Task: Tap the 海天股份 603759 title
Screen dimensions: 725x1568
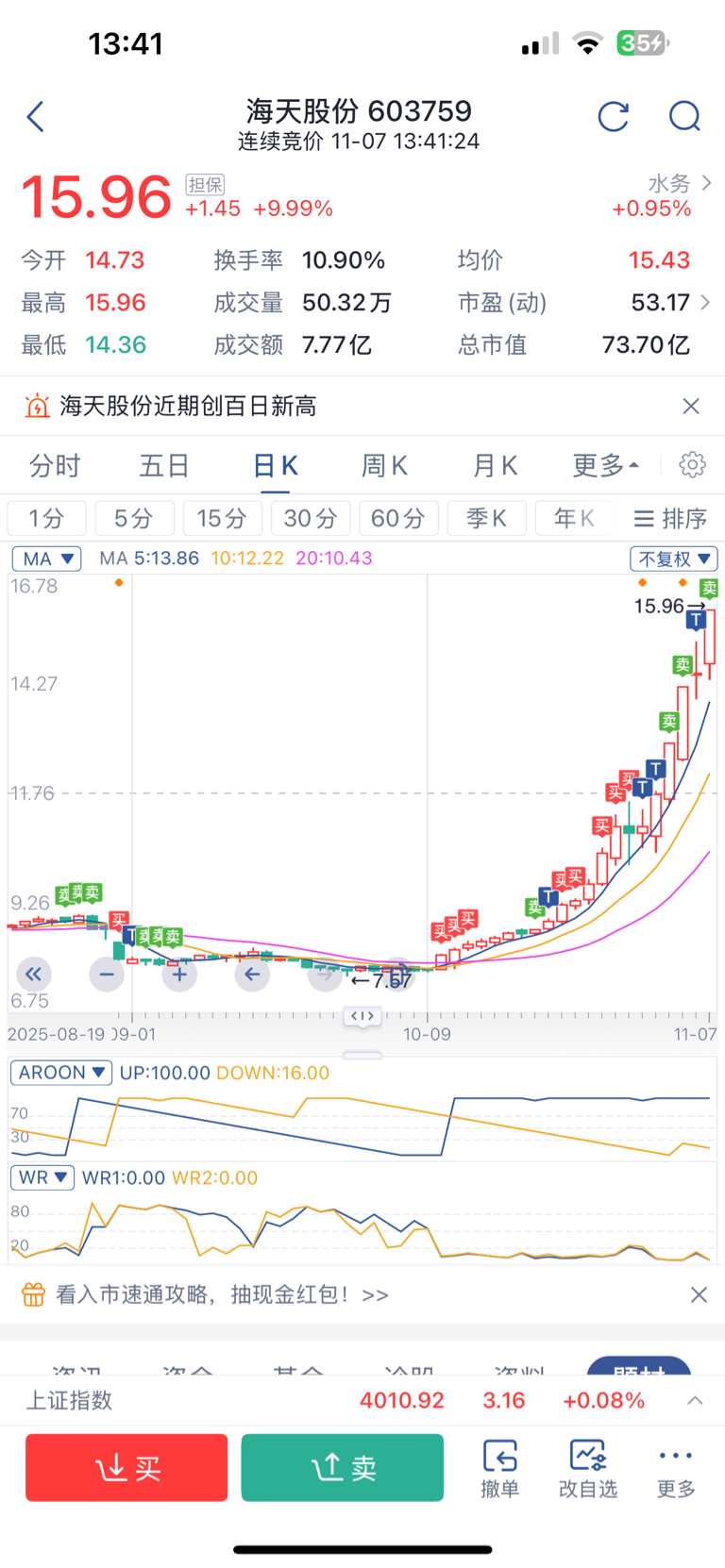Action: click(359, 110)
